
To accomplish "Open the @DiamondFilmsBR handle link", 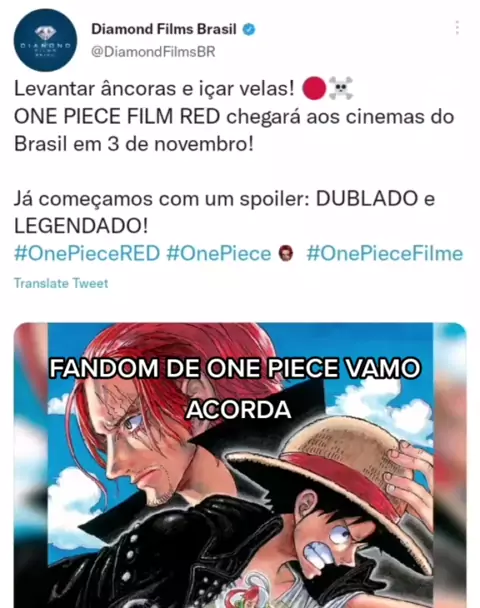I will coord(153,52).
